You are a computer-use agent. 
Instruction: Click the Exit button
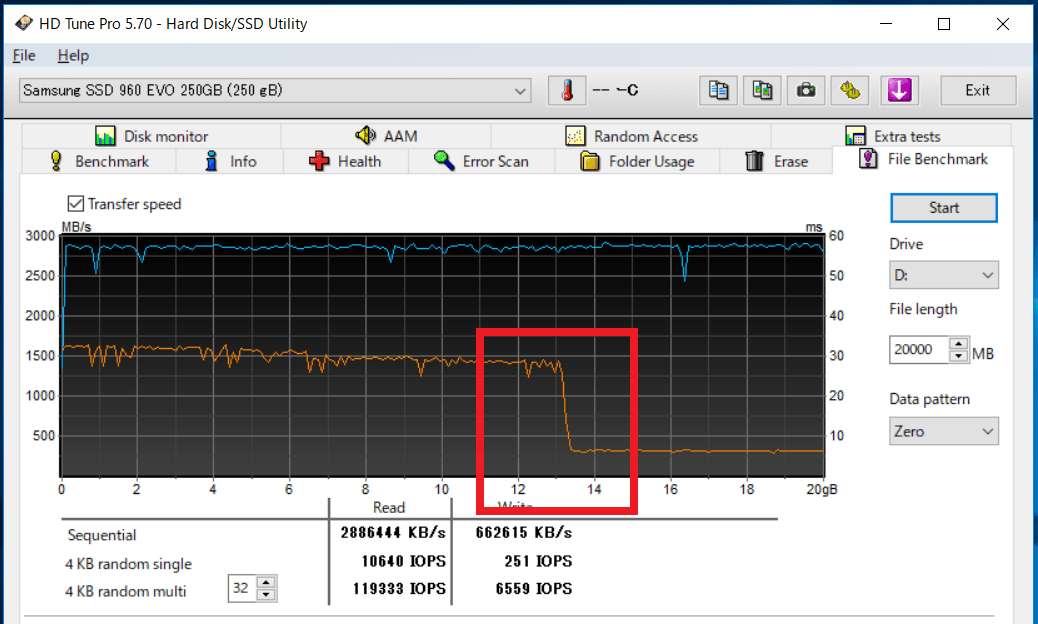978,91
